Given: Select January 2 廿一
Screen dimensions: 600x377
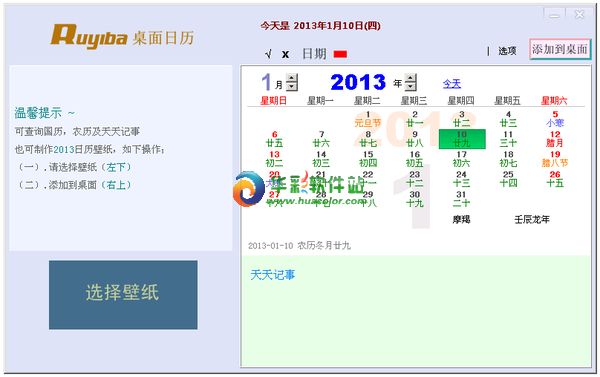Looking at the screenshot, I should coord(415,119).
